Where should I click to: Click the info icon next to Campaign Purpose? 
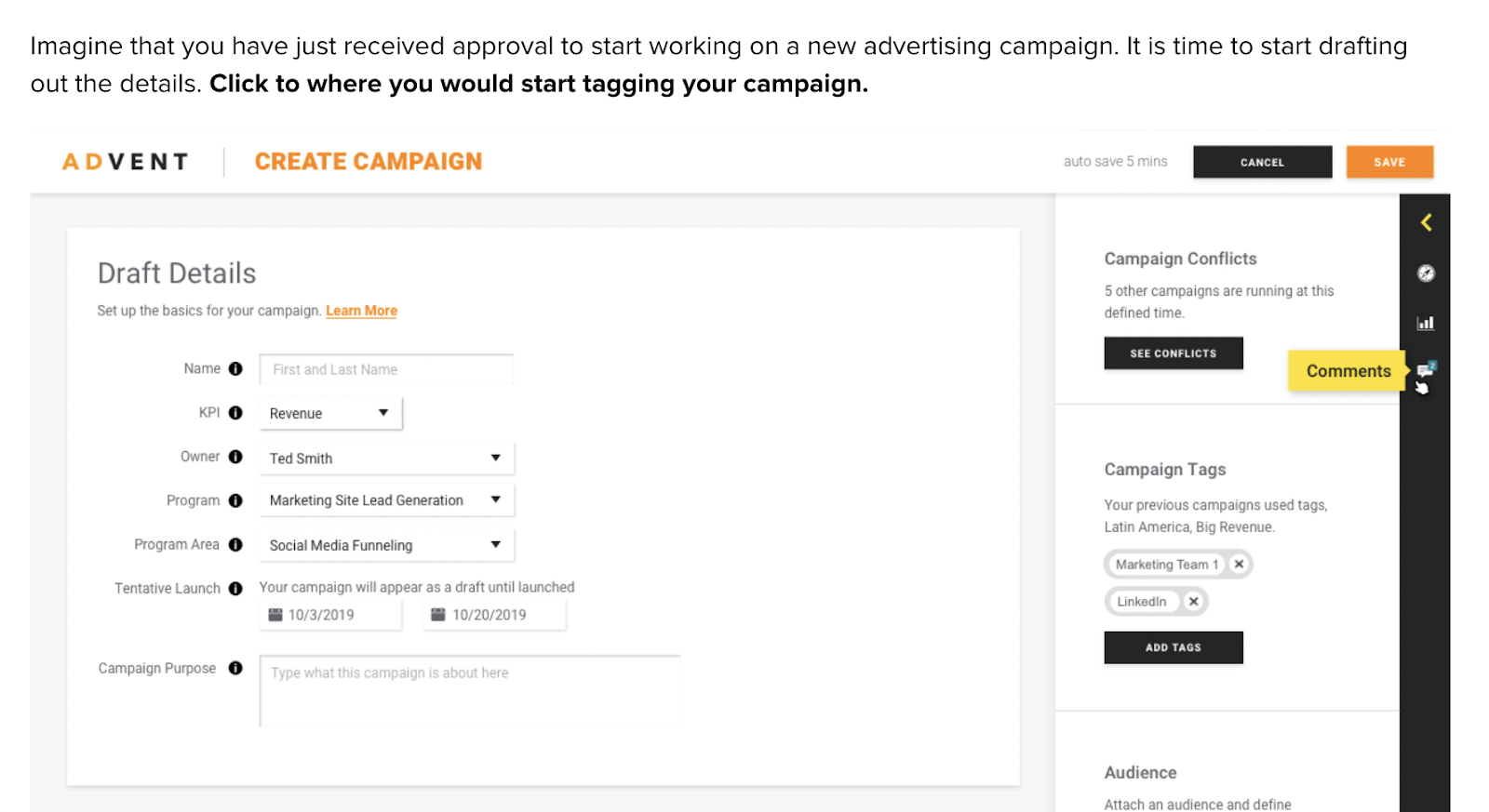(x=235, y=668)
